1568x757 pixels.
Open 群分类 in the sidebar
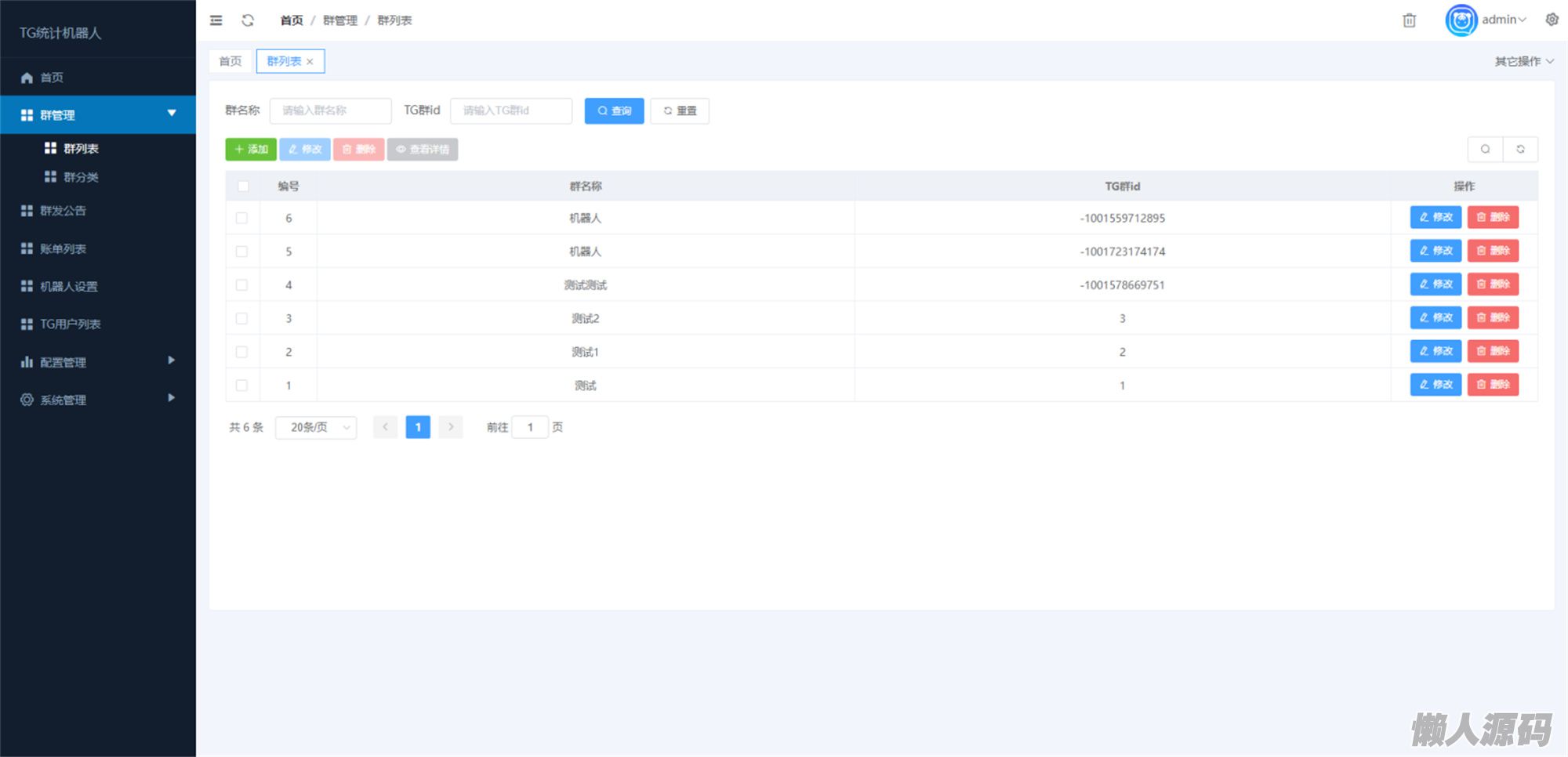(81, 177)
